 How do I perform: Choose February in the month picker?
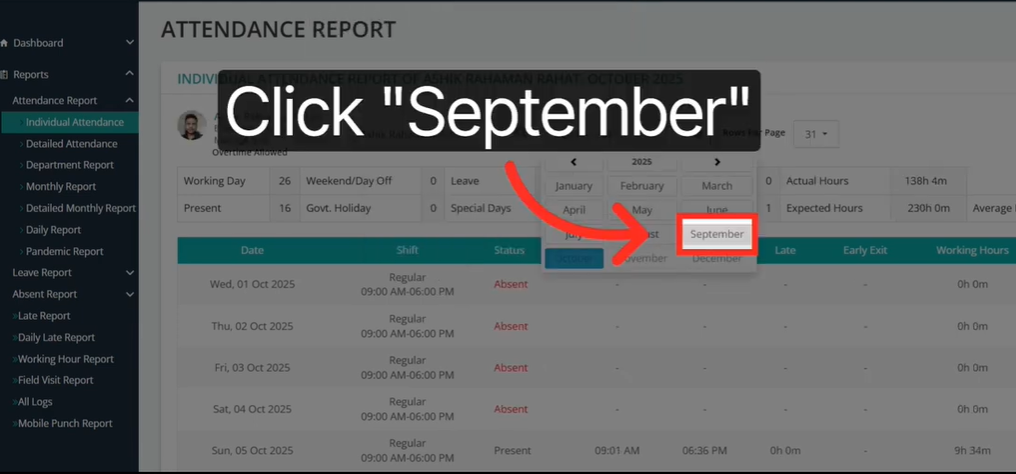[641, 186]
